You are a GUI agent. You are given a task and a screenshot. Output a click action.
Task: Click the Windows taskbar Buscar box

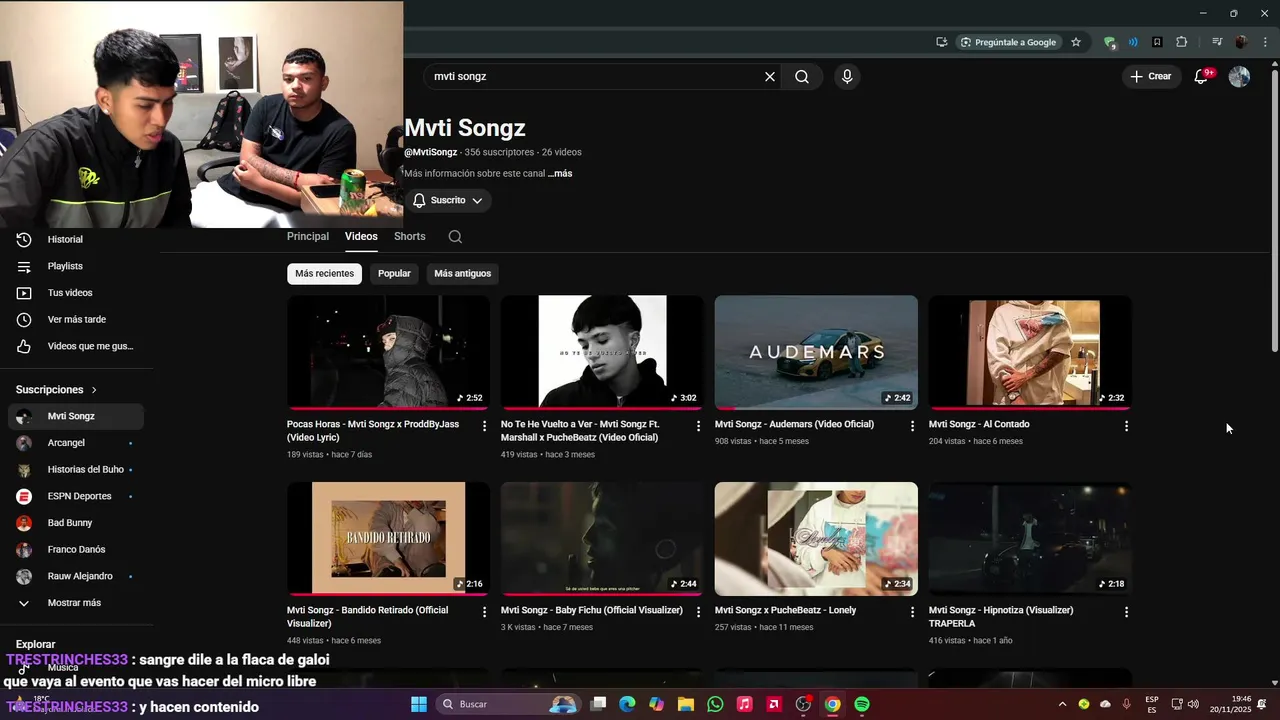pyautogui.click(x=510, y=704)
